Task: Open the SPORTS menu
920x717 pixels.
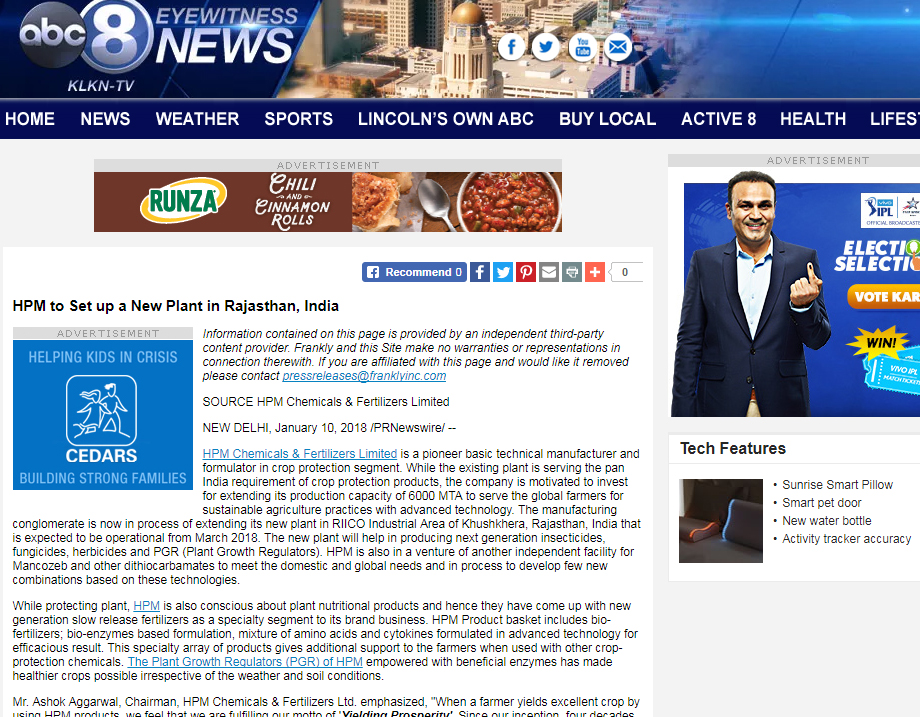Action: point(299,119)
